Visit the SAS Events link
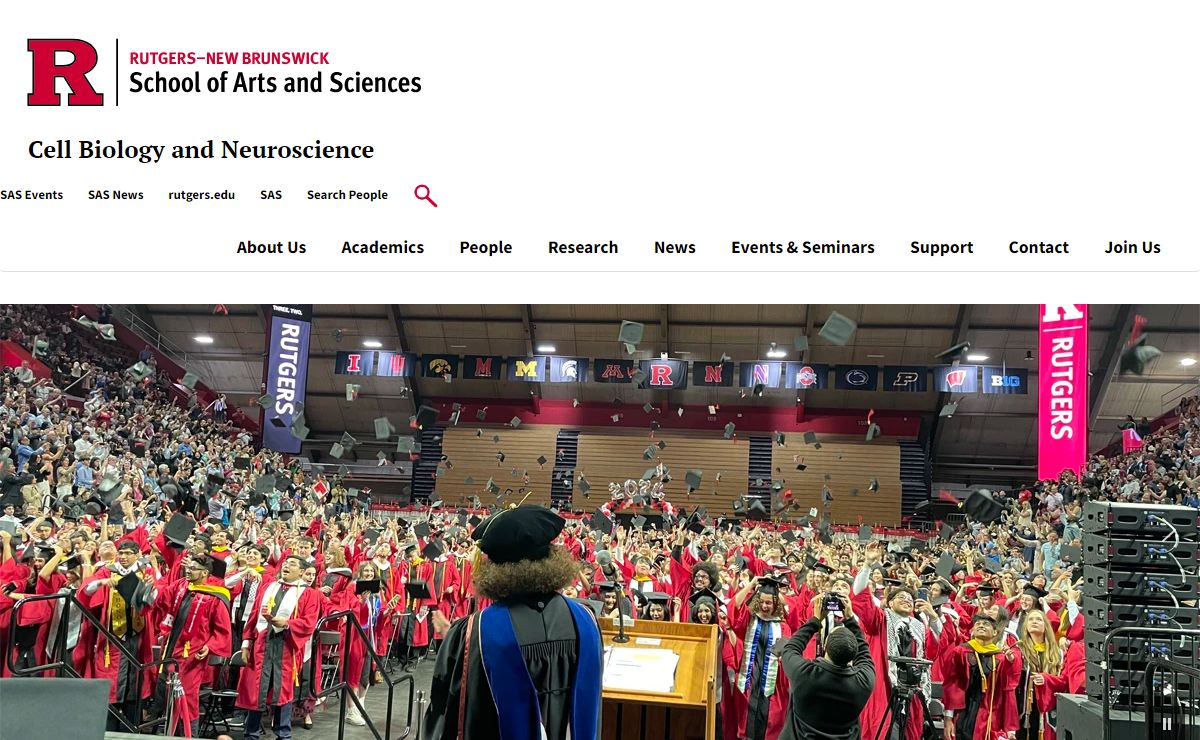Image resolution: width=1200 pixels, height=740 pixels. 32,195
